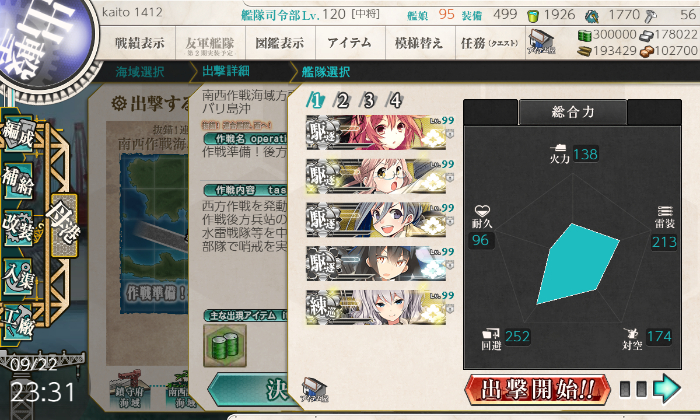The image size is (700, 420).
Task: Open the 入渠 docking icon
Action: [18, 277]
